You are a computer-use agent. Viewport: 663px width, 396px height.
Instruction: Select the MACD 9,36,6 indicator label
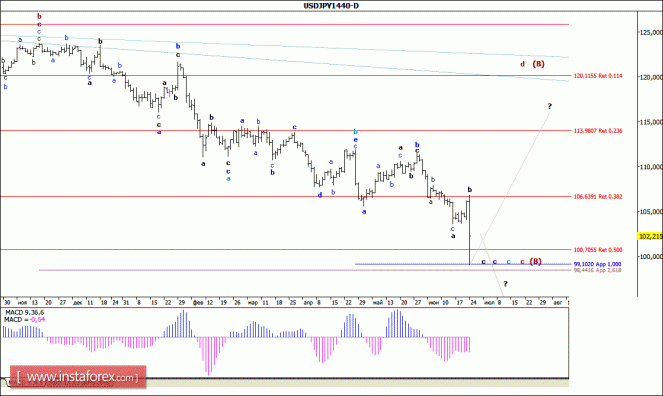coord(24,313)
